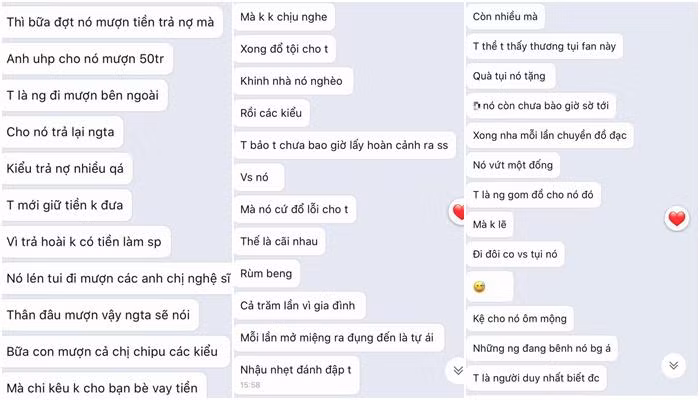Image resolution: width=700 pixels, height=400 pixels.
Task: Tap the 15:58 timestamp under the last message
Action: (250, 385)
